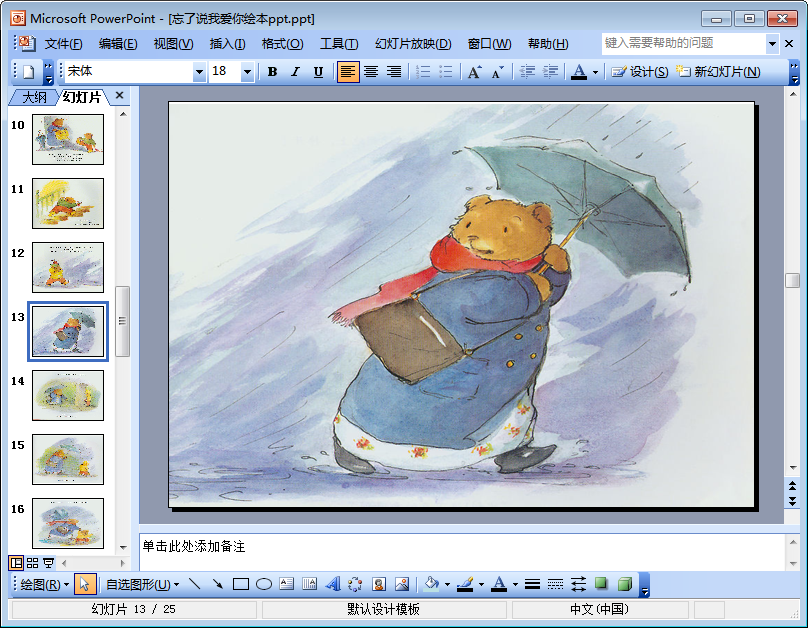
Task: Click the New document icon
Action: point(29,72)
